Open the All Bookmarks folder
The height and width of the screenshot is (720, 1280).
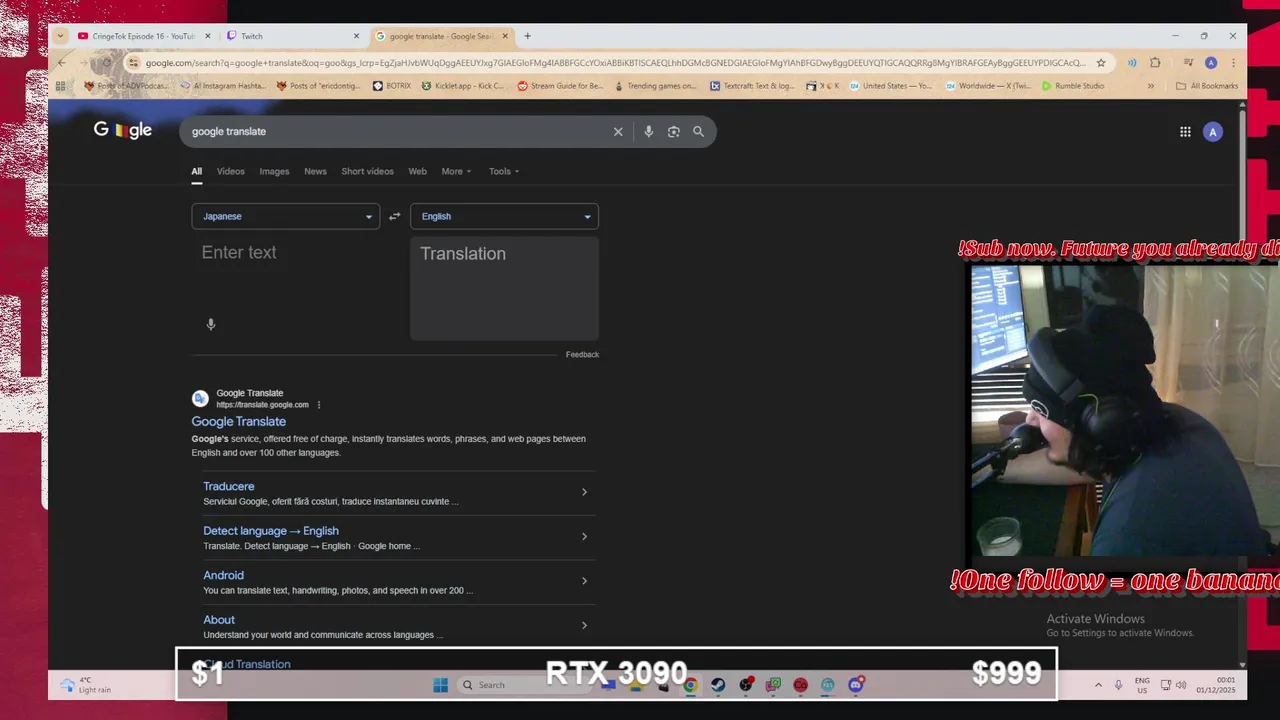coord(1207,86)
